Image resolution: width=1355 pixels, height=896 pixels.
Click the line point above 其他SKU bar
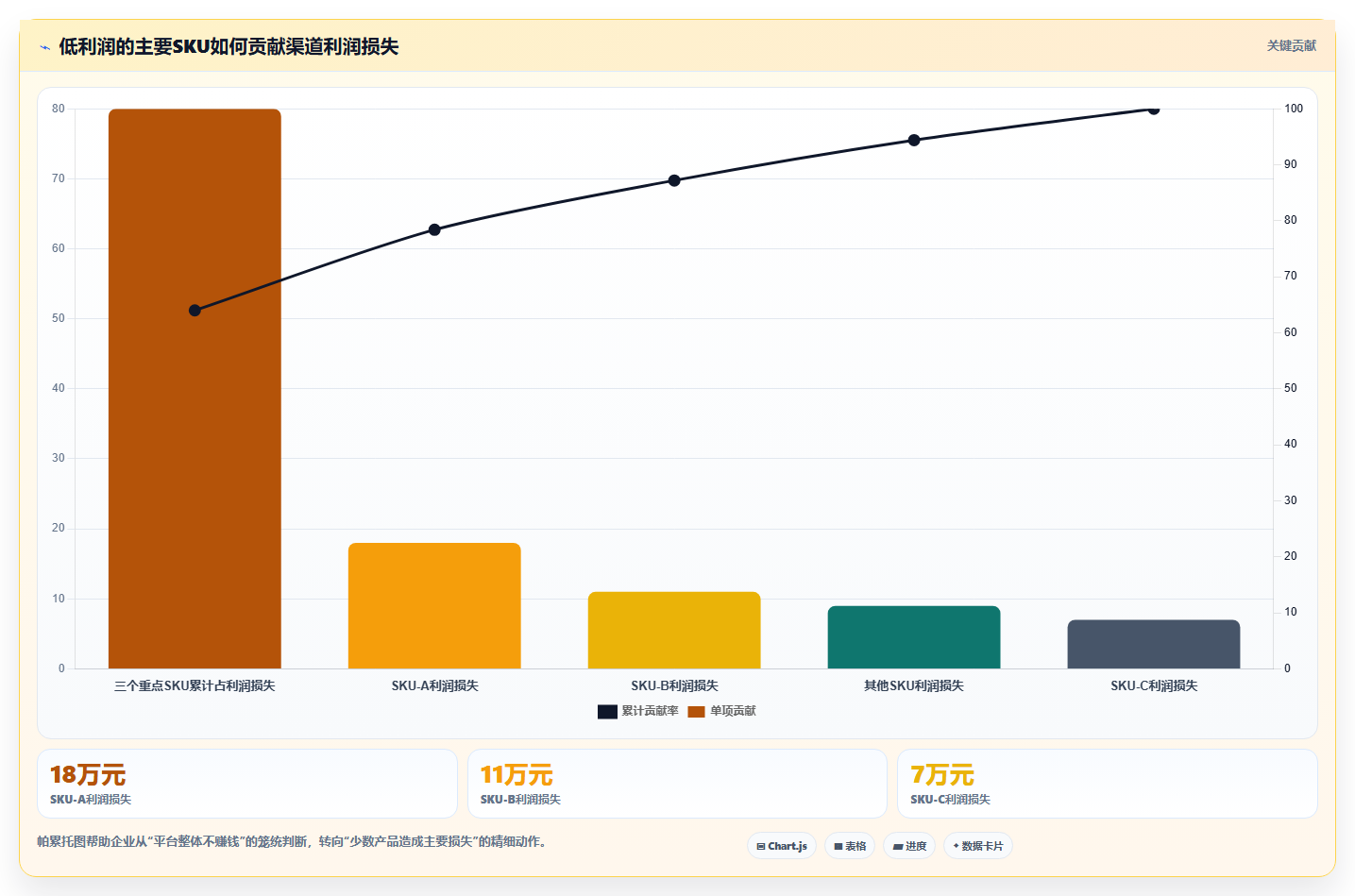coord(914,140)
